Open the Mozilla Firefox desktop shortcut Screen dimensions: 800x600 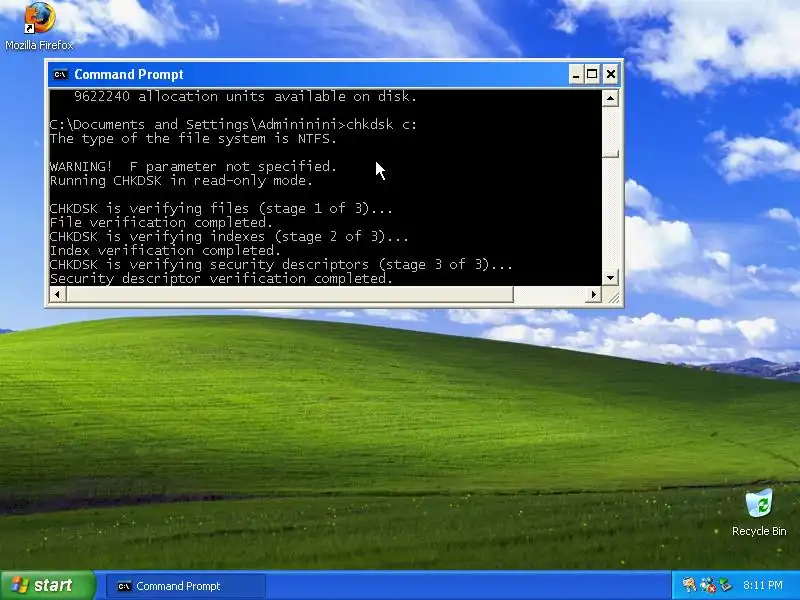click(x=39, y=26)
